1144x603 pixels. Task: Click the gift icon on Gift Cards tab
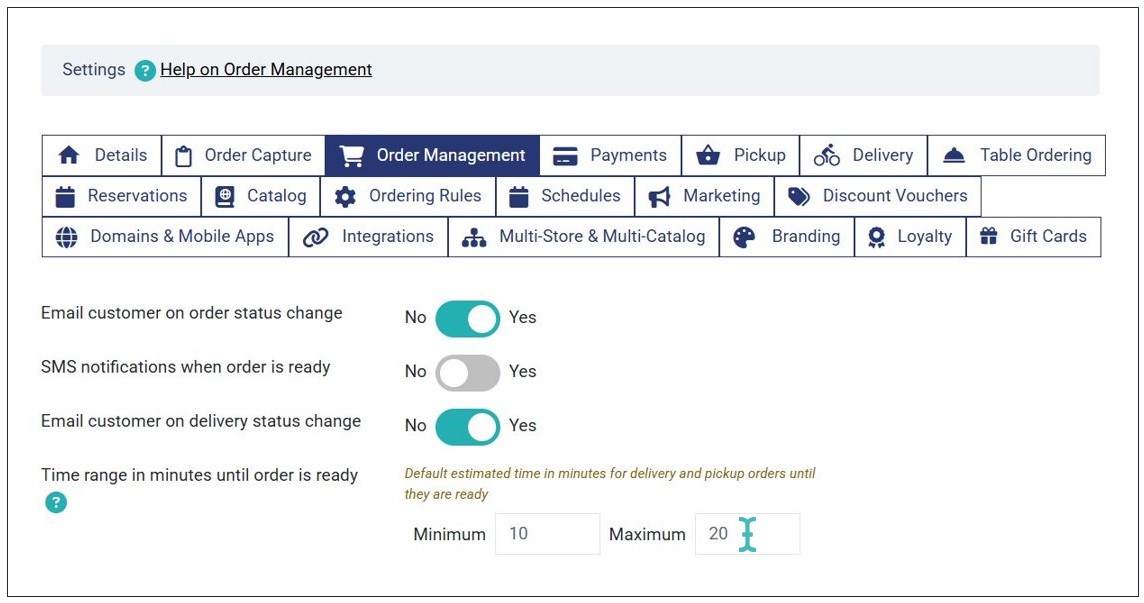click(x=989, y=237)
